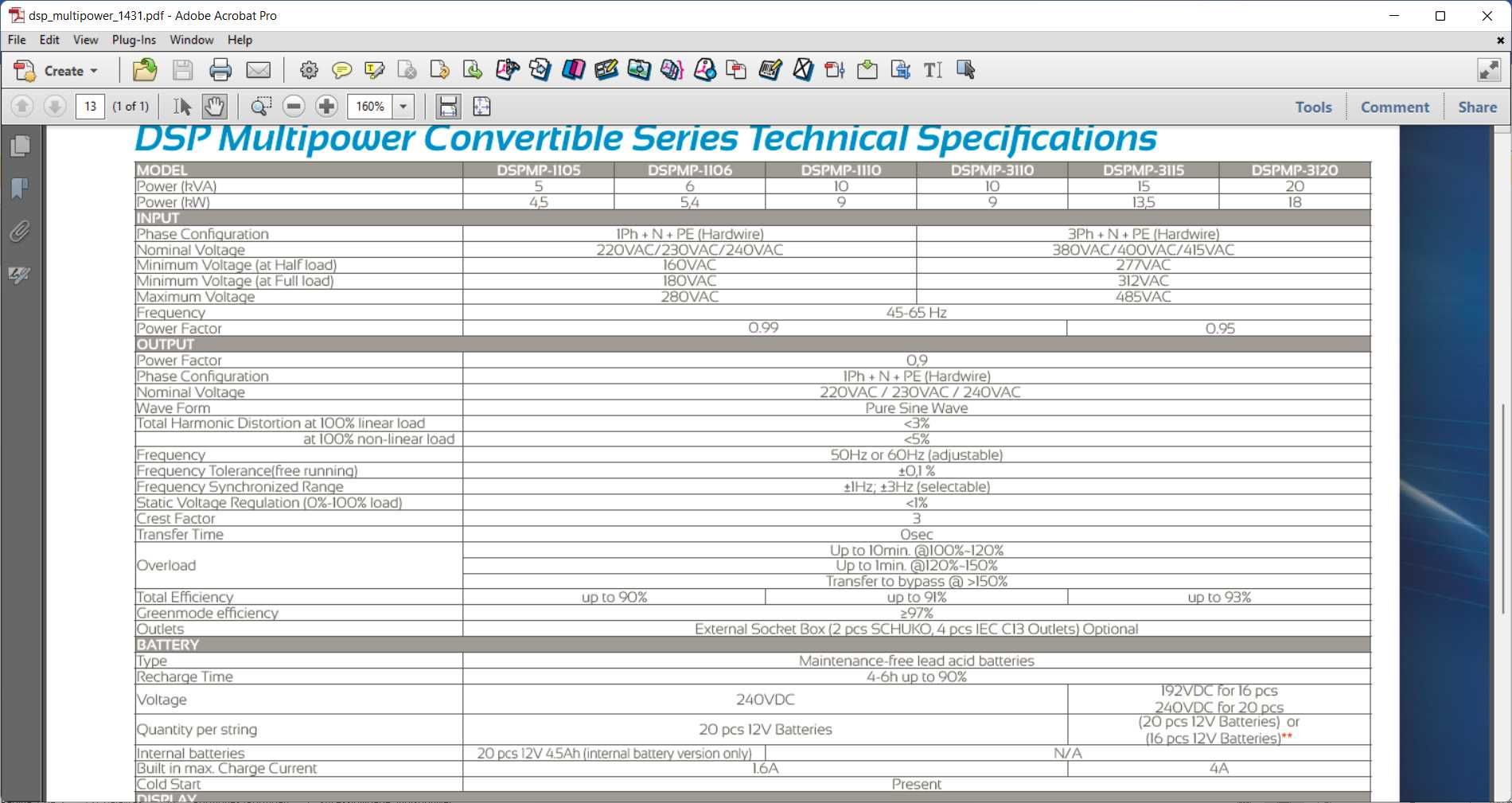The height and width of the screenshot is (803, 1512).
Task: Click the DSPMP-3120 column header
Action: (1295, 170)
